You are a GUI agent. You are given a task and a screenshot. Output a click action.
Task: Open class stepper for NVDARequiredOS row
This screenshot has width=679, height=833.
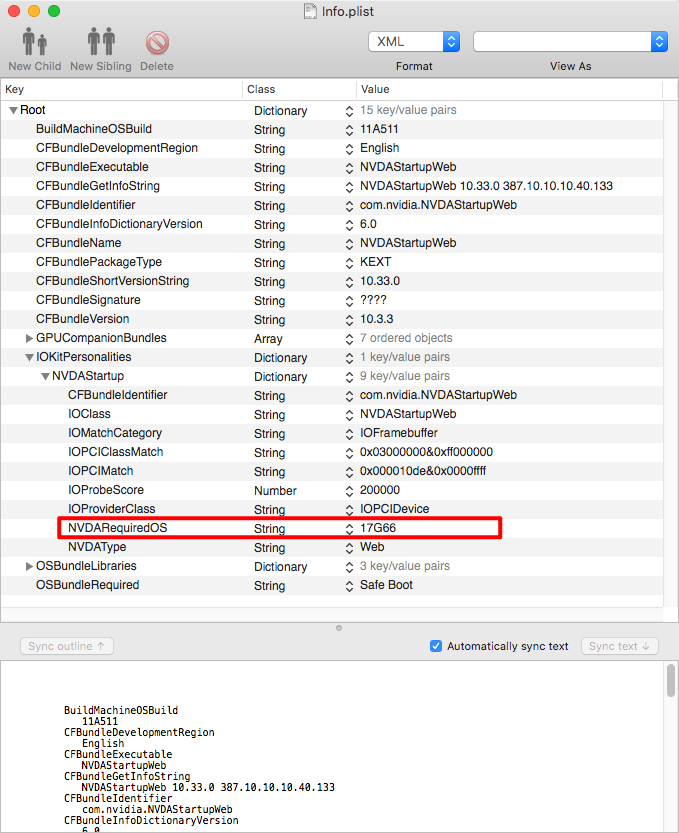349,529
